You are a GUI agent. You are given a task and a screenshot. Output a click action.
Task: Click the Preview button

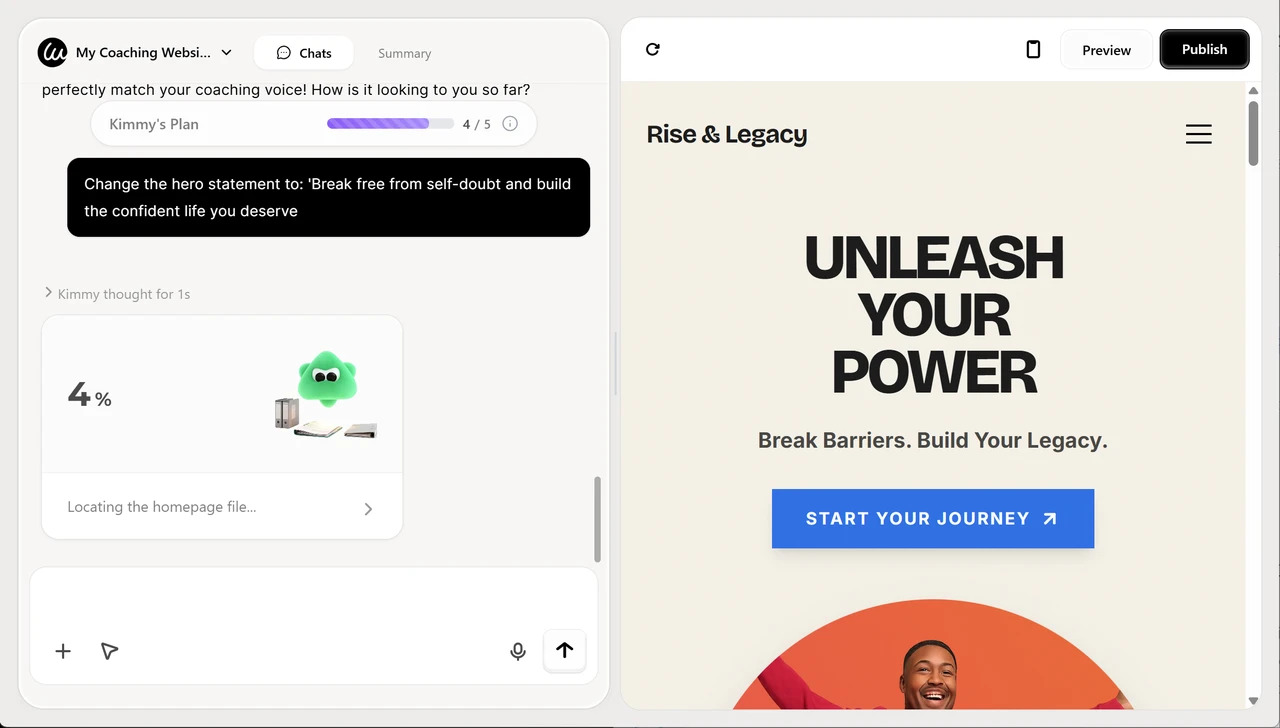pos(1106,50)
